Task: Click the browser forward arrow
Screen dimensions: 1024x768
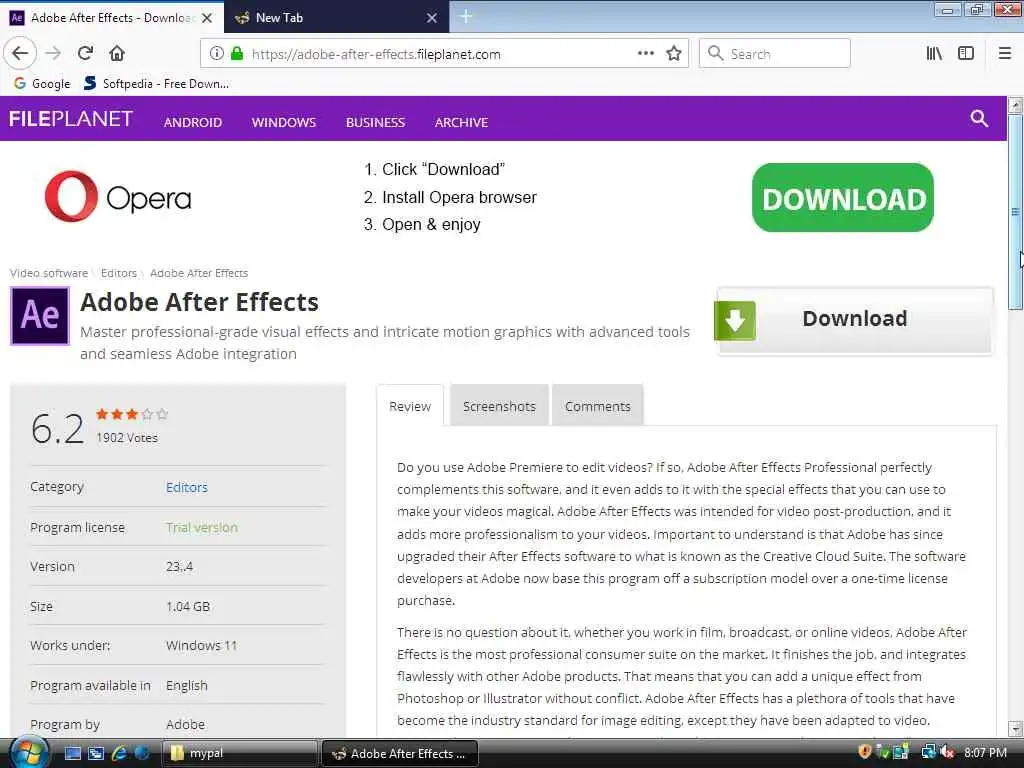Action: (x=53, y=54)
